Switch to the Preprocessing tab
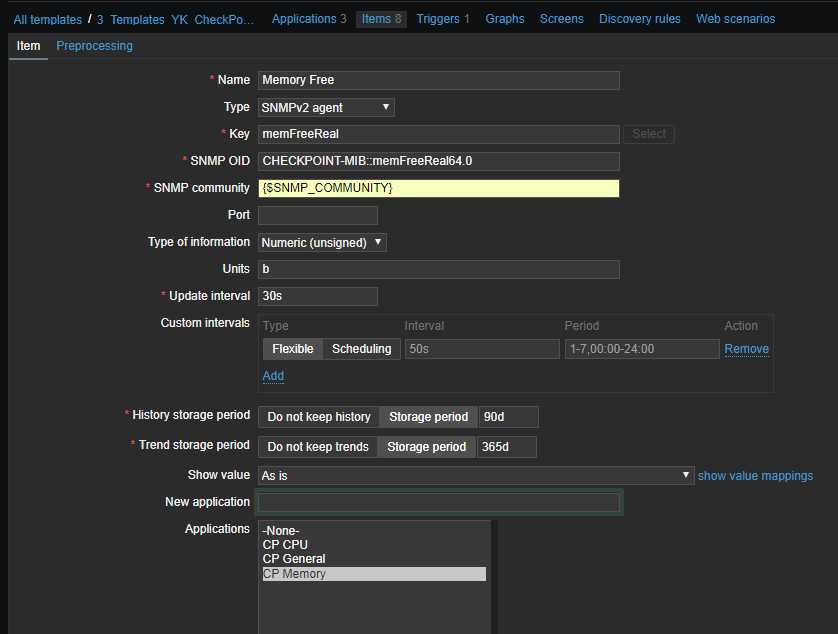Viewport: 838px width, 634px height. coord(94,46)
